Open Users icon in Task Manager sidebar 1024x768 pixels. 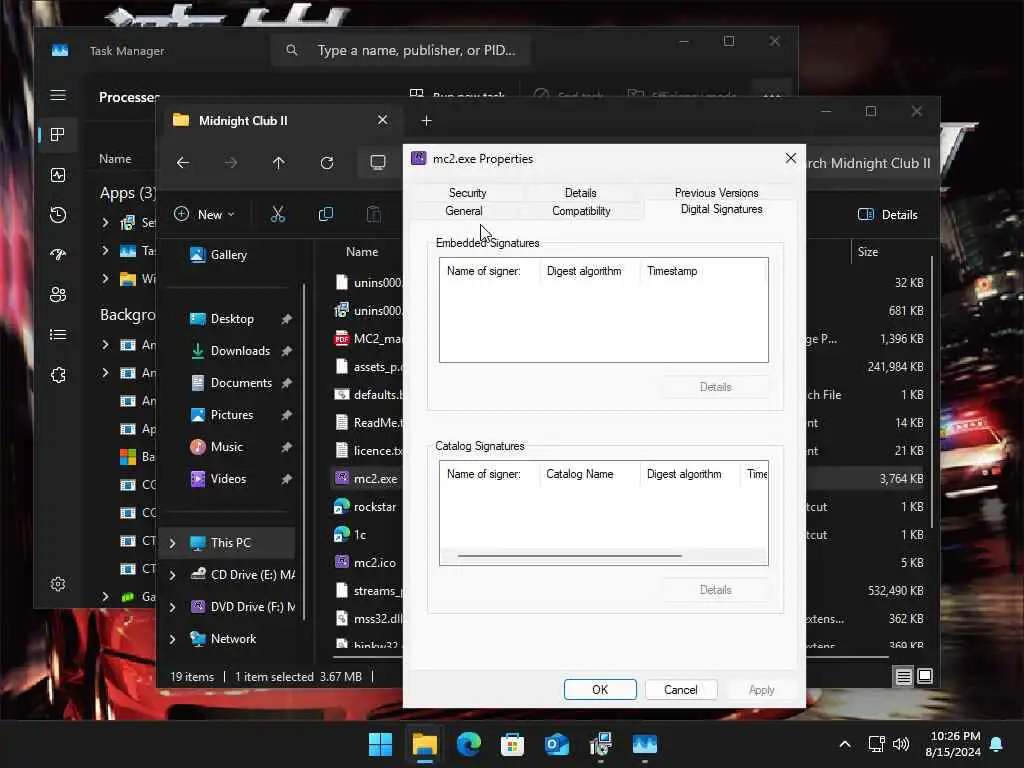(x=58, y=295)
